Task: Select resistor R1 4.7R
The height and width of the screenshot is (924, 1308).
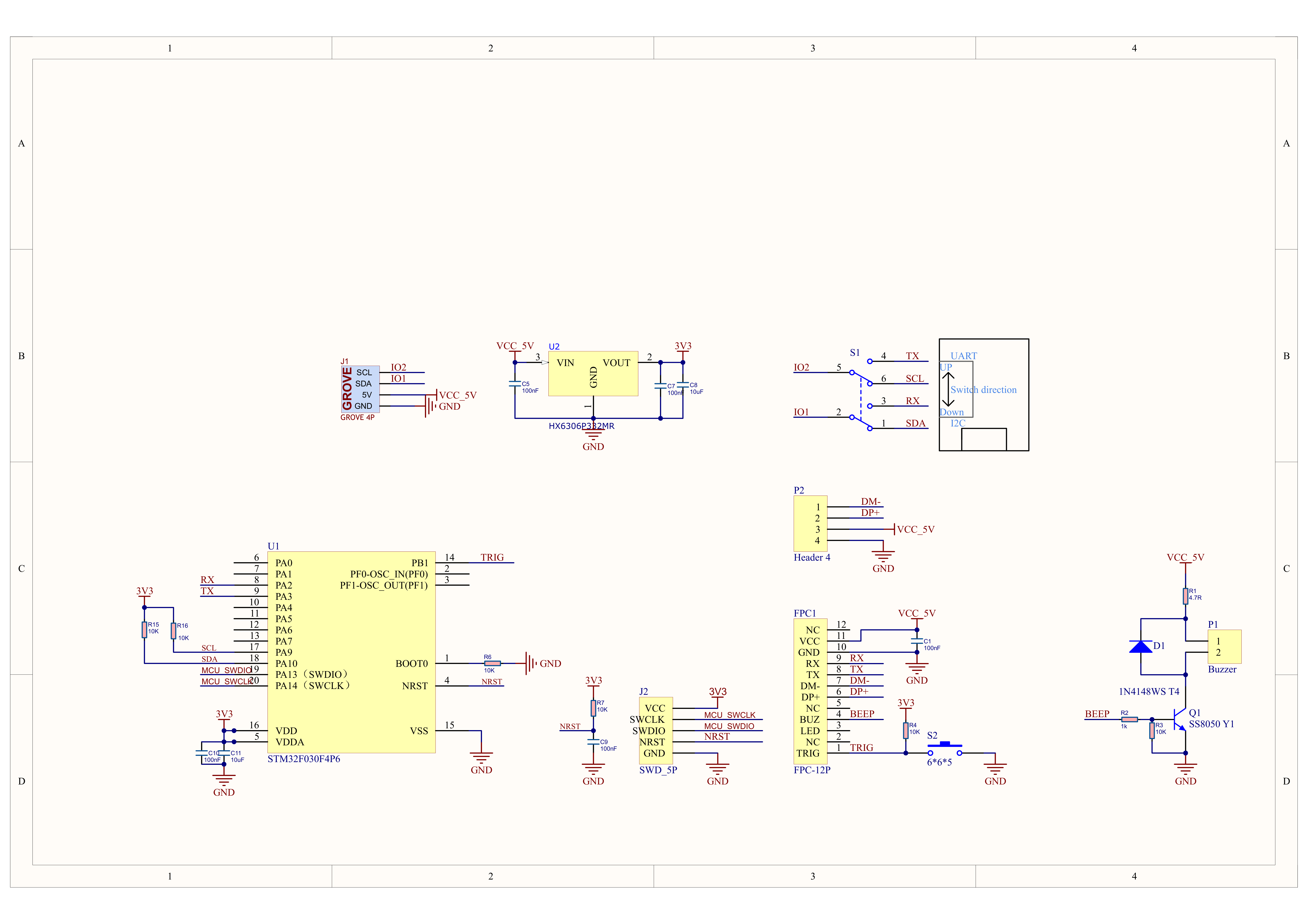Action: (1185, 596)
